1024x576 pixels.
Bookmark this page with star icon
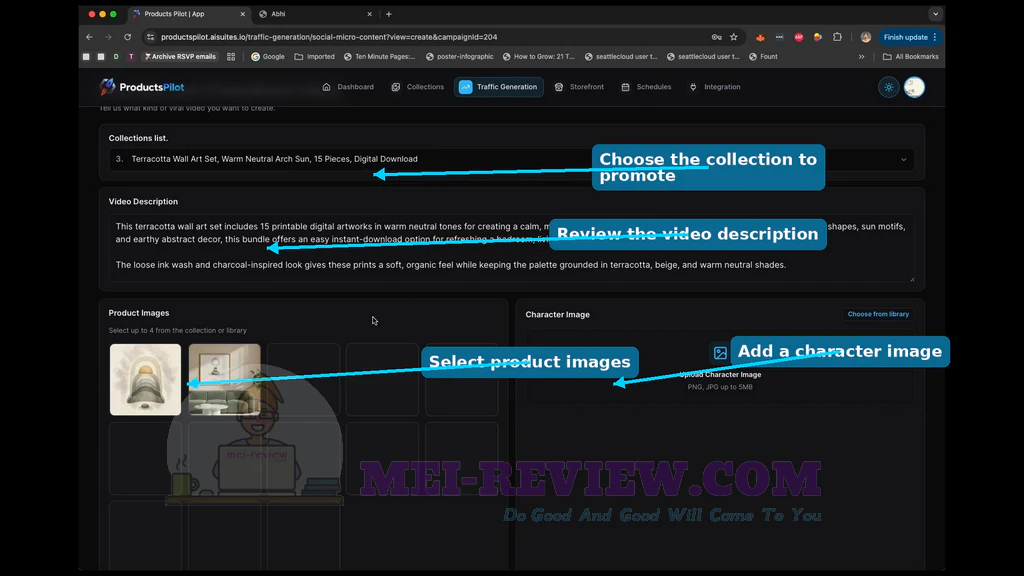[x=734, y=37]
